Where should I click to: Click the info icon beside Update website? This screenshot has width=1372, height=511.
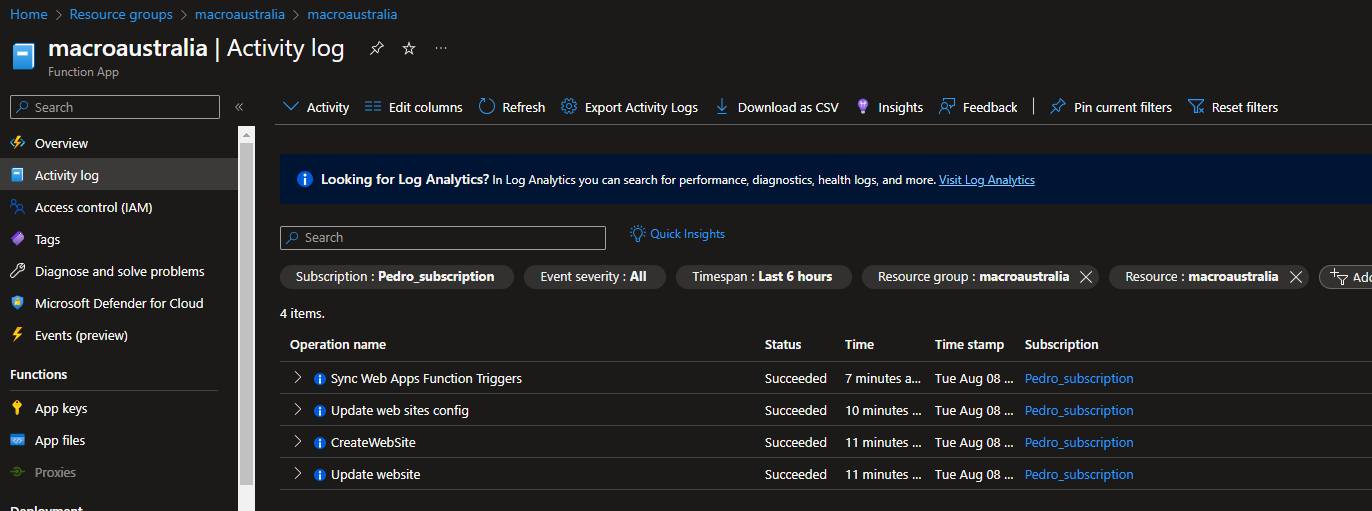pos(320,475)
